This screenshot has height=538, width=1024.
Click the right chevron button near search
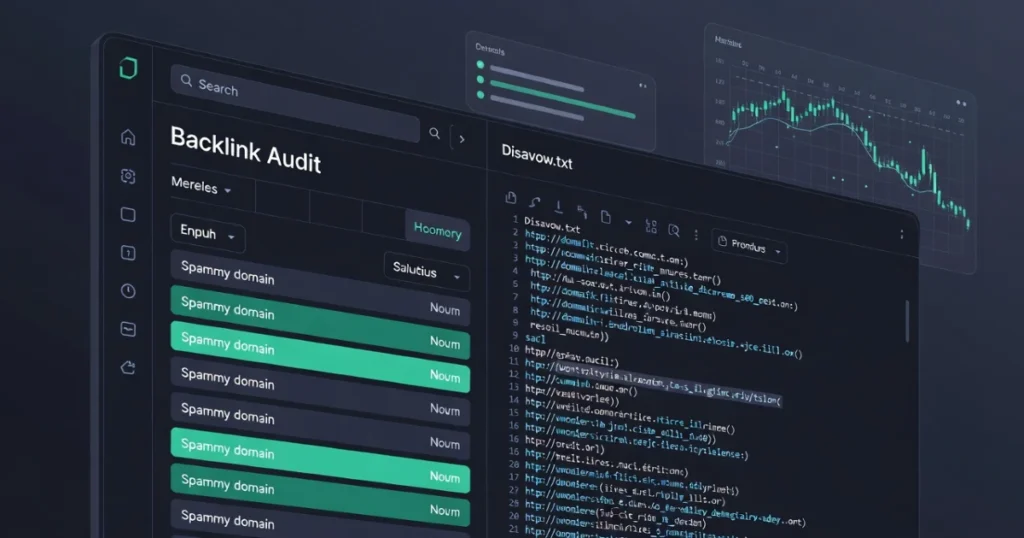pos(461,139)
